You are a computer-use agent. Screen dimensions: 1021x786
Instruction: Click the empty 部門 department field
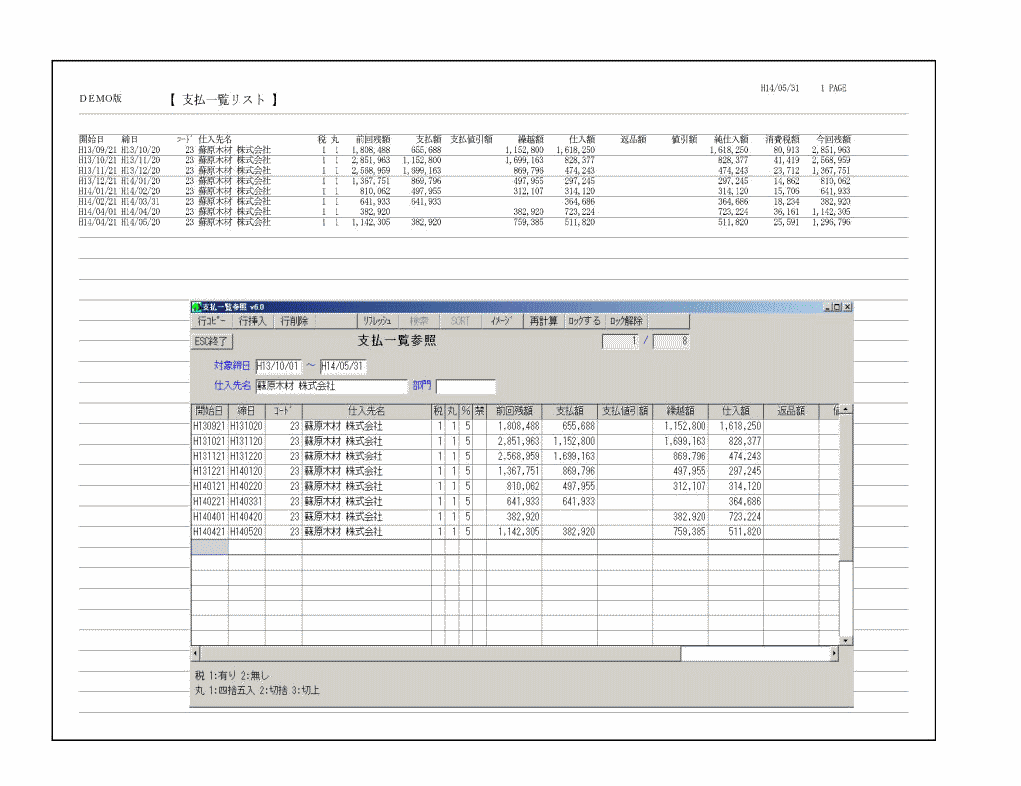tap(466, 386)
